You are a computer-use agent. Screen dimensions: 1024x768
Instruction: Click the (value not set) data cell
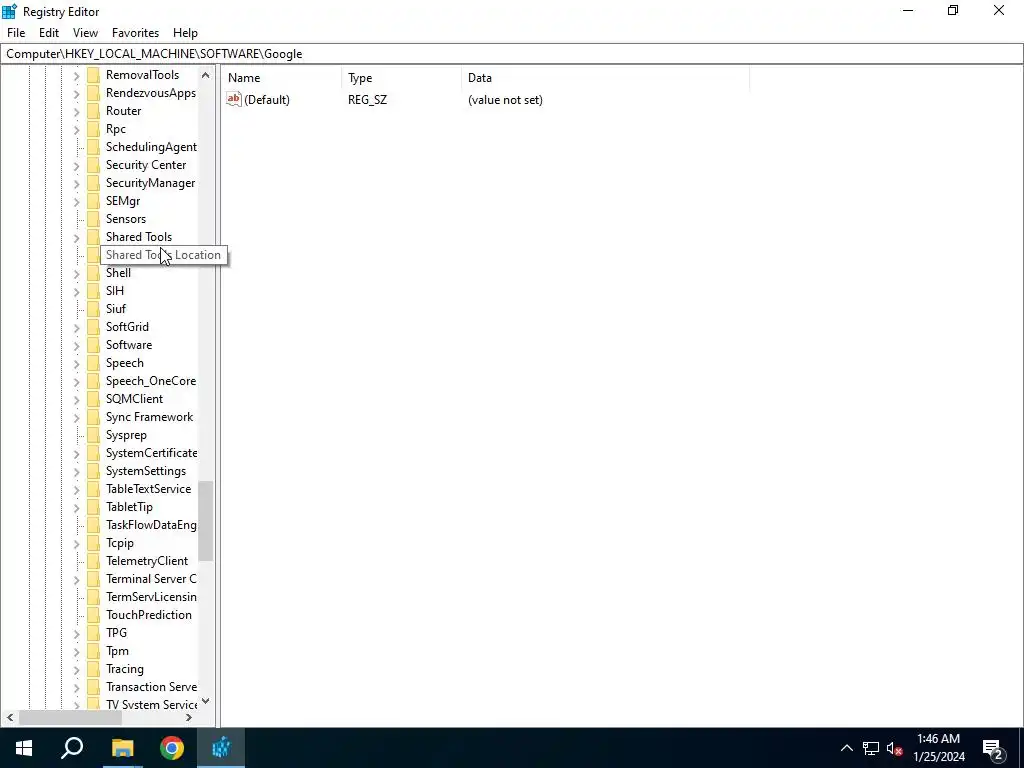coord(505,100)
